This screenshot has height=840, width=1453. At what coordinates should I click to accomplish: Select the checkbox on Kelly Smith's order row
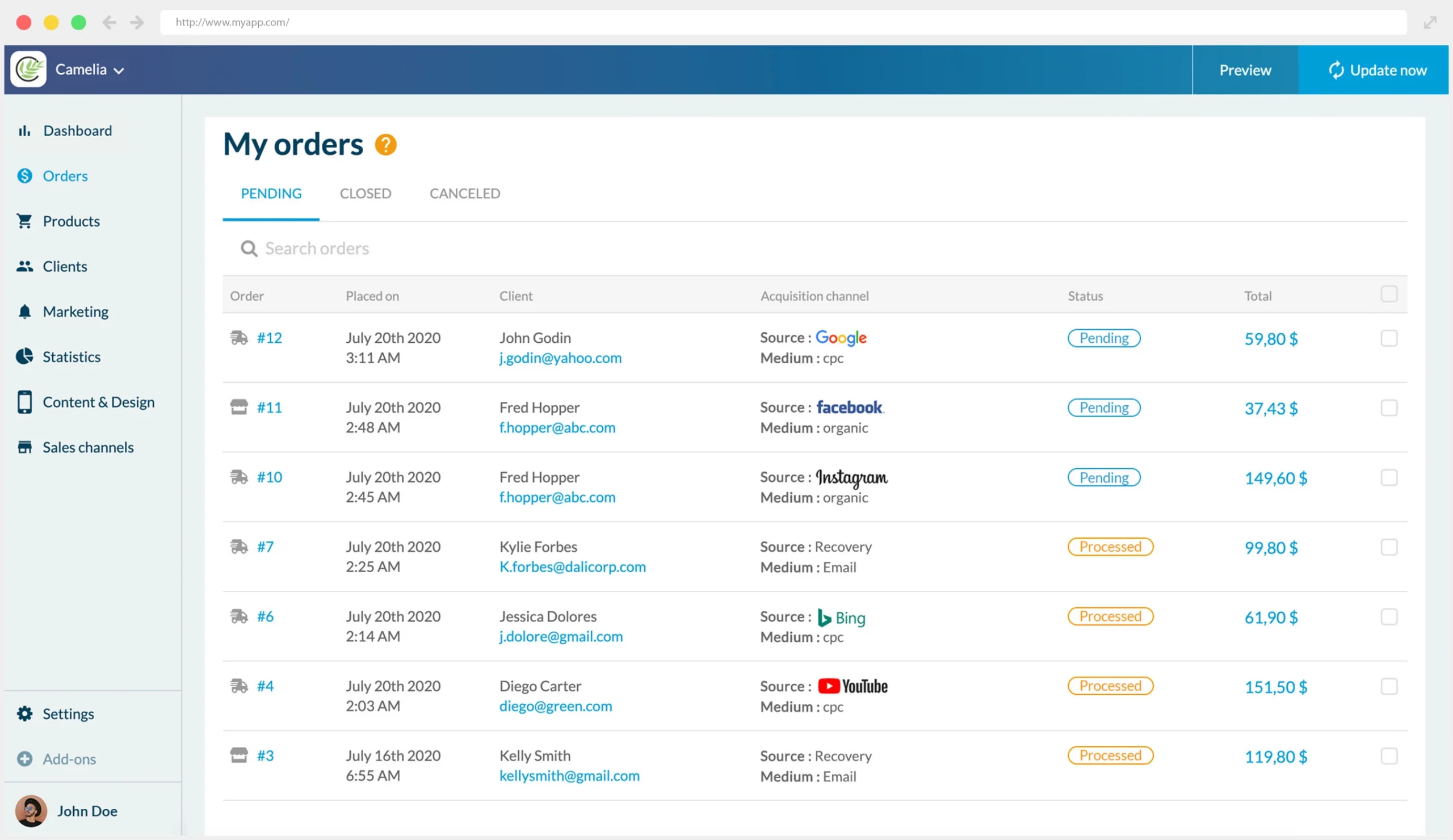pos(1389,756)
